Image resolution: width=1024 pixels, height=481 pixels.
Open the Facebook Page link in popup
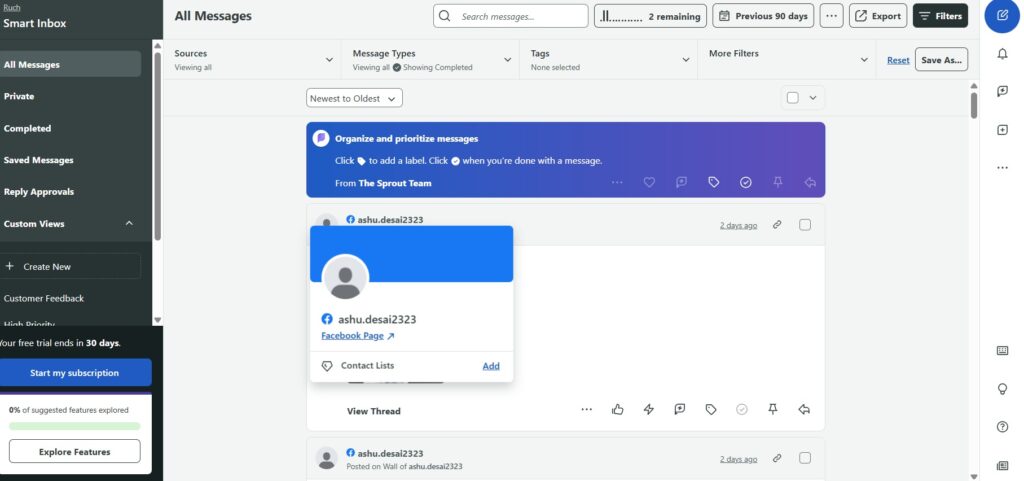358,335
